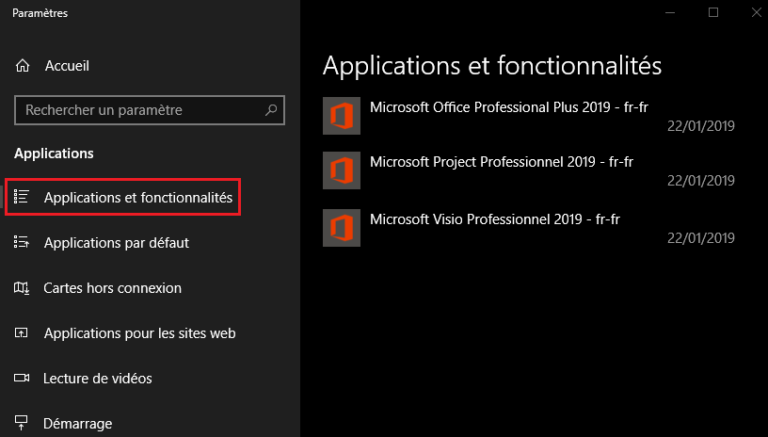768x437 pixels.
Task: Open Applications par défaut section
Action: (x=116, y=243)
